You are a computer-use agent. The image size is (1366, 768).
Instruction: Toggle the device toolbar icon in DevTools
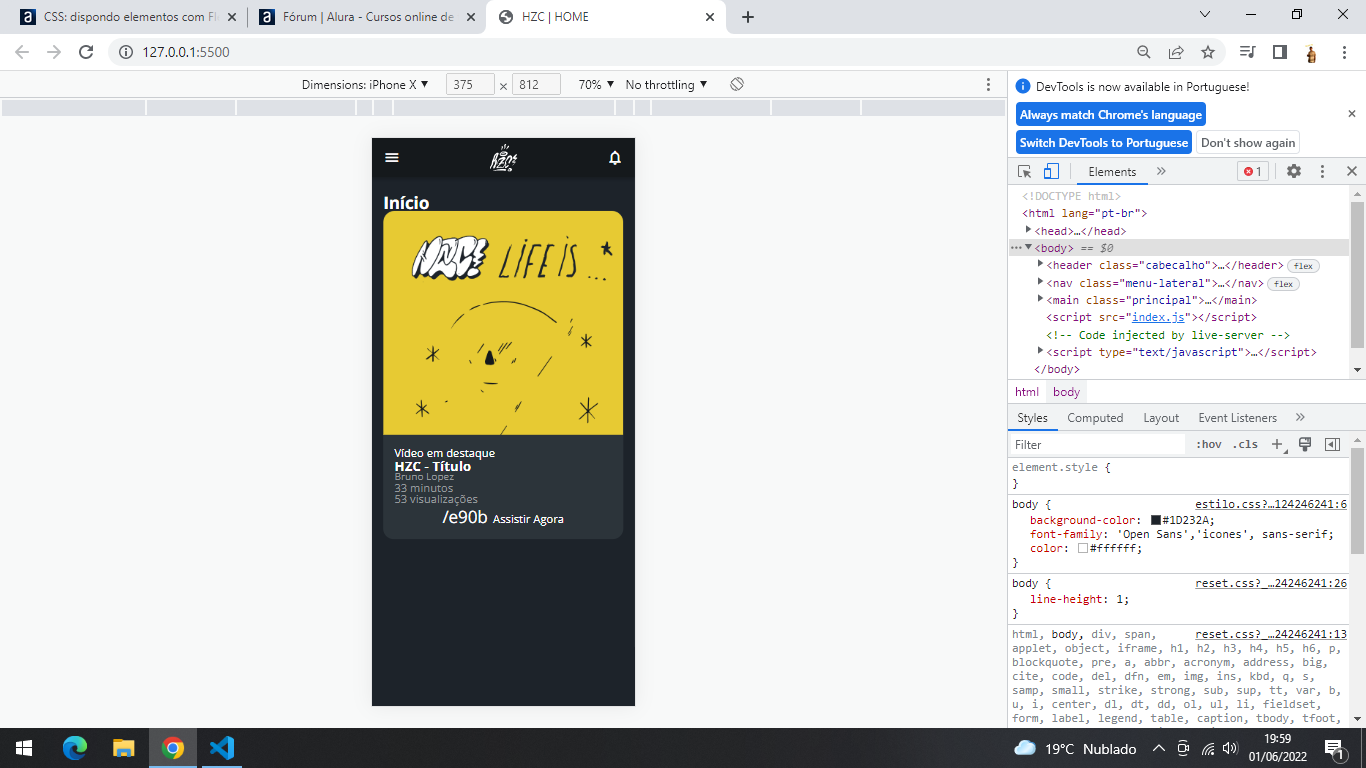(1051, 171)
